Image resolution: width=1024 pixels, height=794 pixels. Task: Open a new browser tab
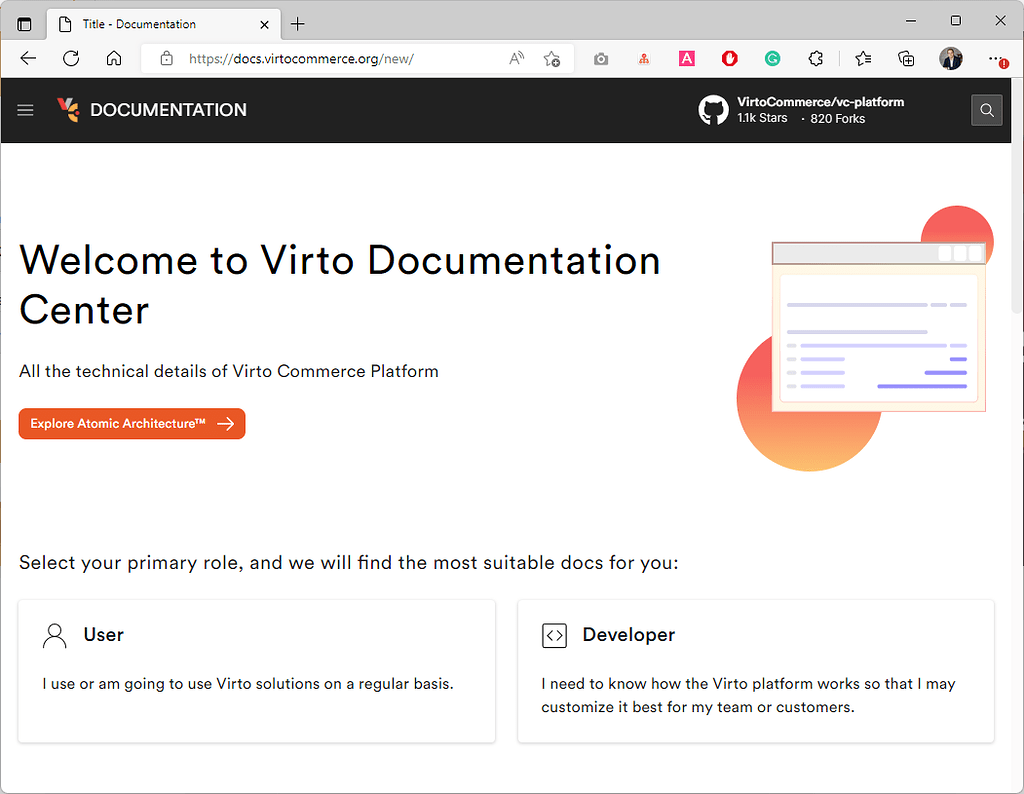coord(297,24)
